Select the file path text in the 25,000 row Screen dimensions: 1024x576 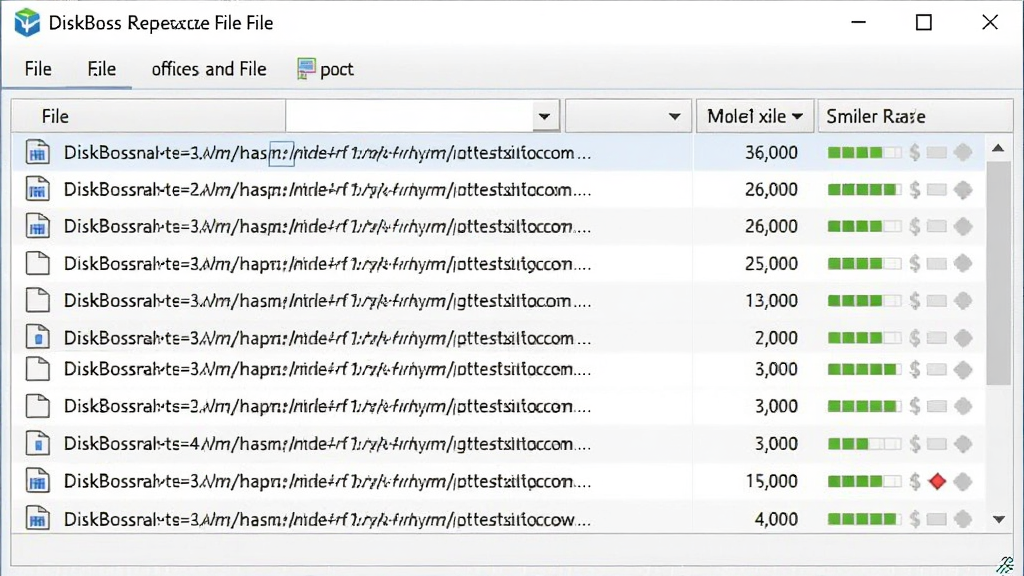(327, 263)
